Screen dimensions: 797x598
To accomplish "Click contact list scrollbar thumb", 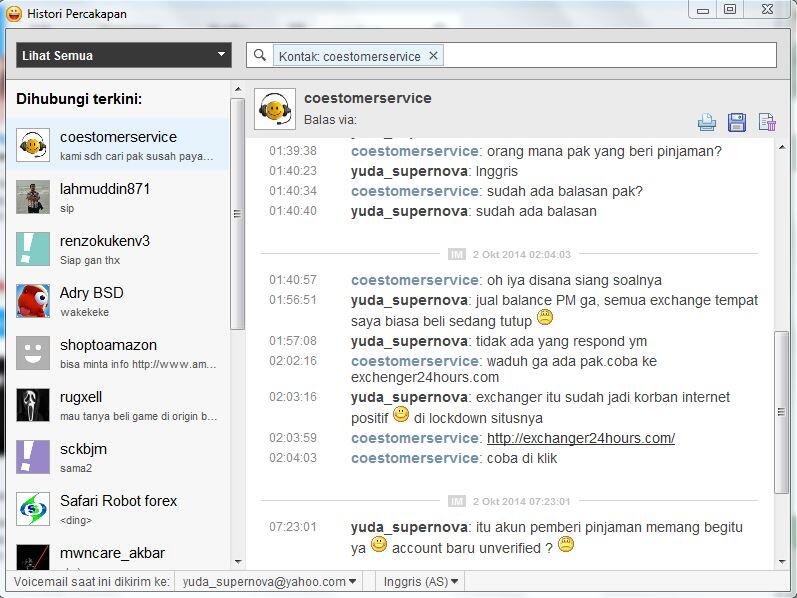I will [237, 214].
